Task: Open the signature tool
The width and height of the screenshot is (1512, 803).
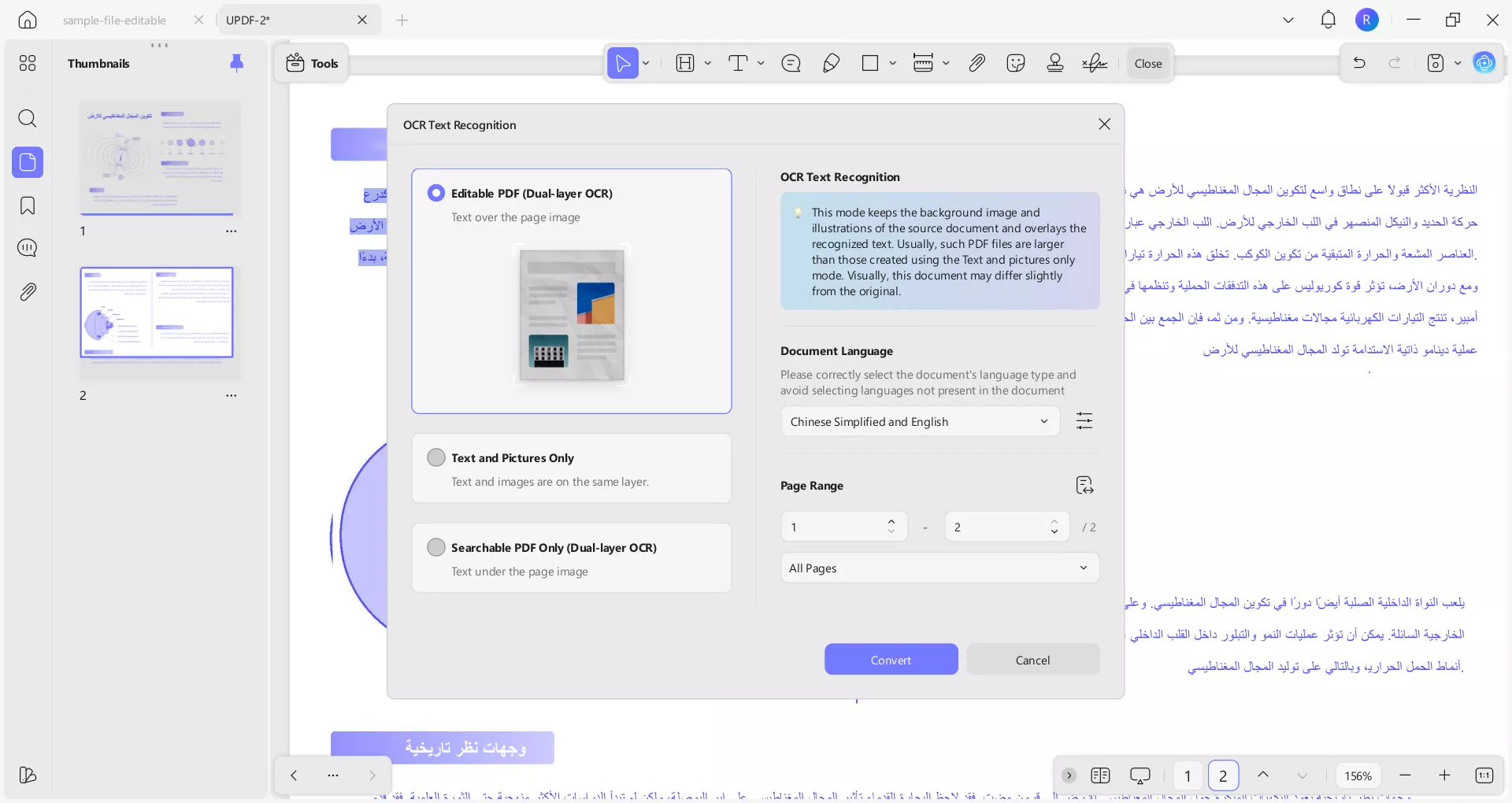Action: 1095,64
